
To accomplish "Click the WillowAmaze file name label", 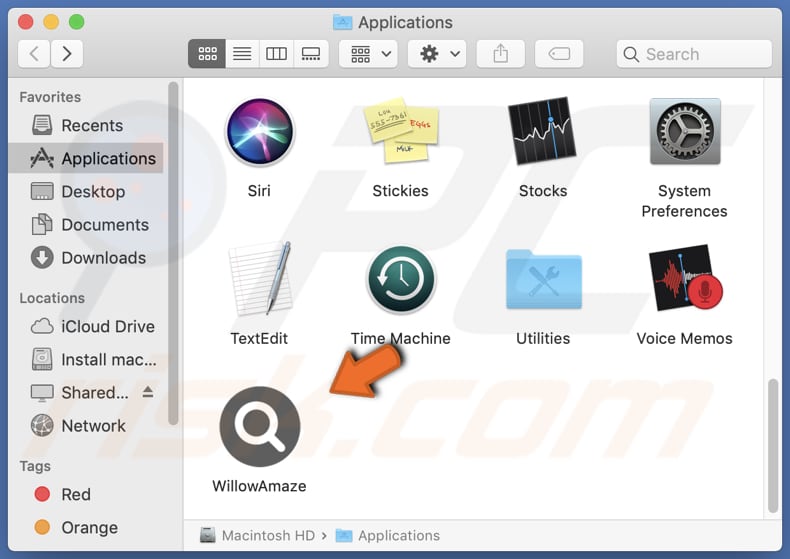I will click(x=259, y=486).
